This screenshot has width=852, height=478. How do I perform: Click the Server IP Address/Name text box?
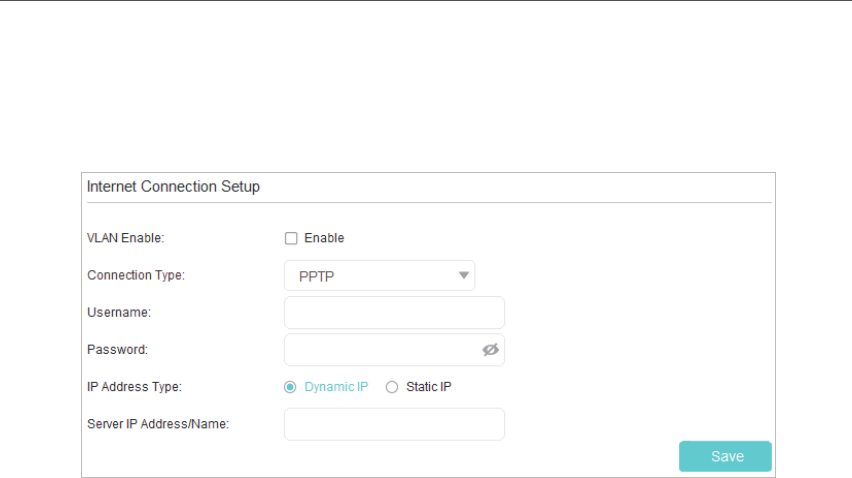pyautogui.click(x=394, y=424)
